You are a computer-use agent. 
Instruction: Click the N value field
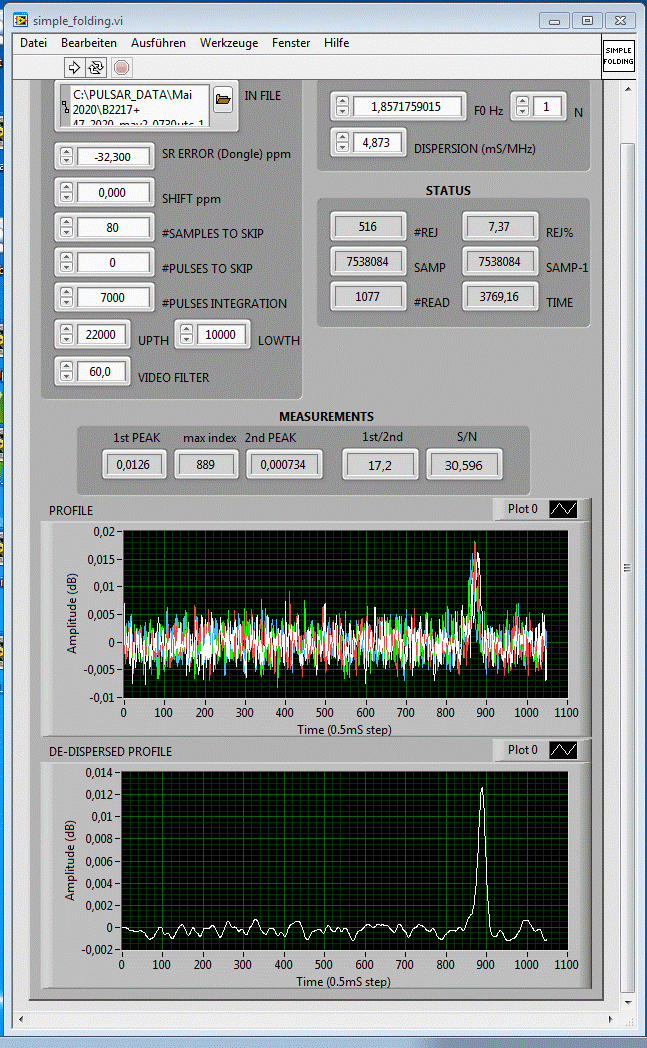547,106
